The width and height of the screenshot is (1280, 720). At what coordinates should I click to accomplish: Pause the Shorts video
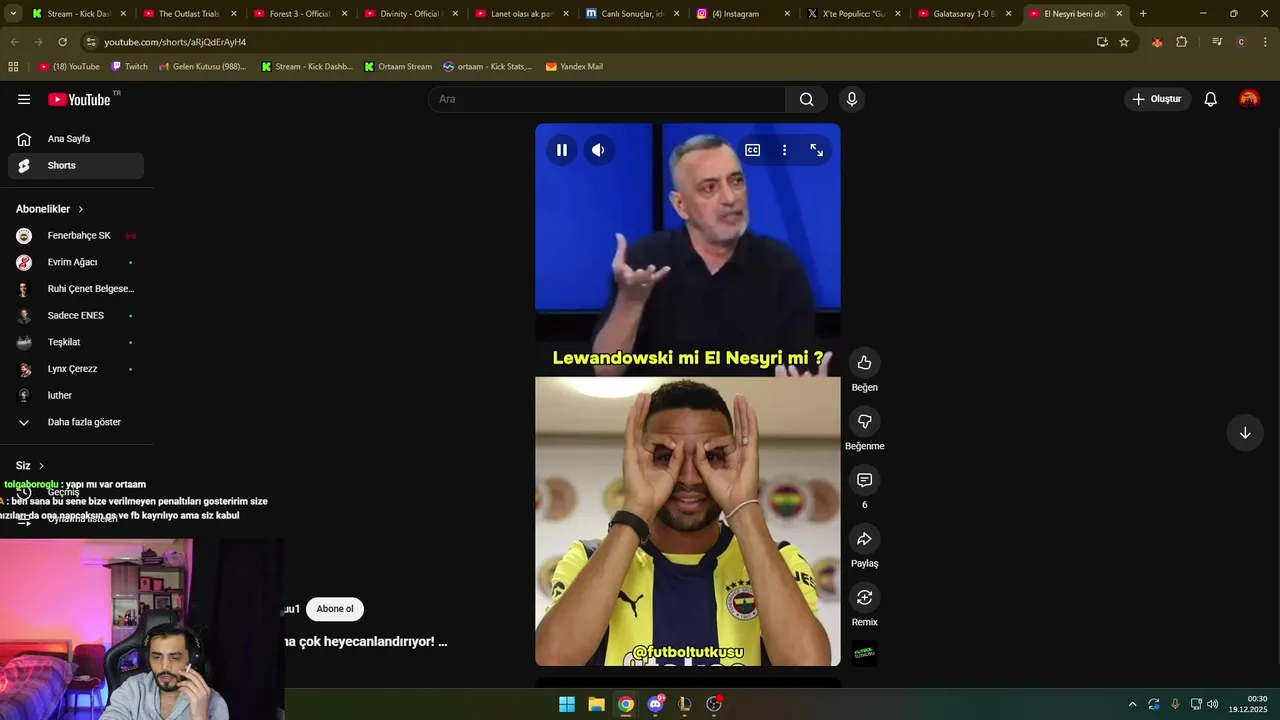tap(562, 150)
